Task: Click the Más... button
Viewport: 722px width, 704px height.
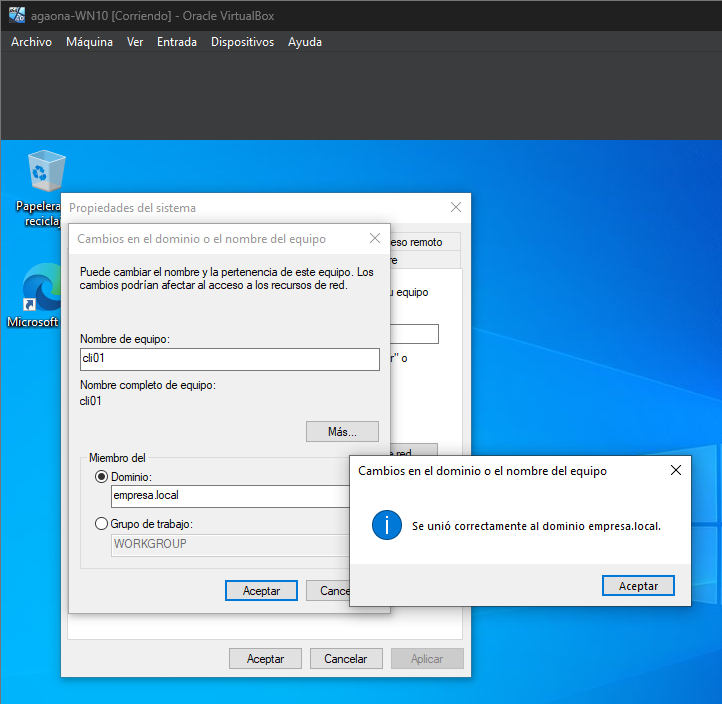Action: click(x=342, y=432)
